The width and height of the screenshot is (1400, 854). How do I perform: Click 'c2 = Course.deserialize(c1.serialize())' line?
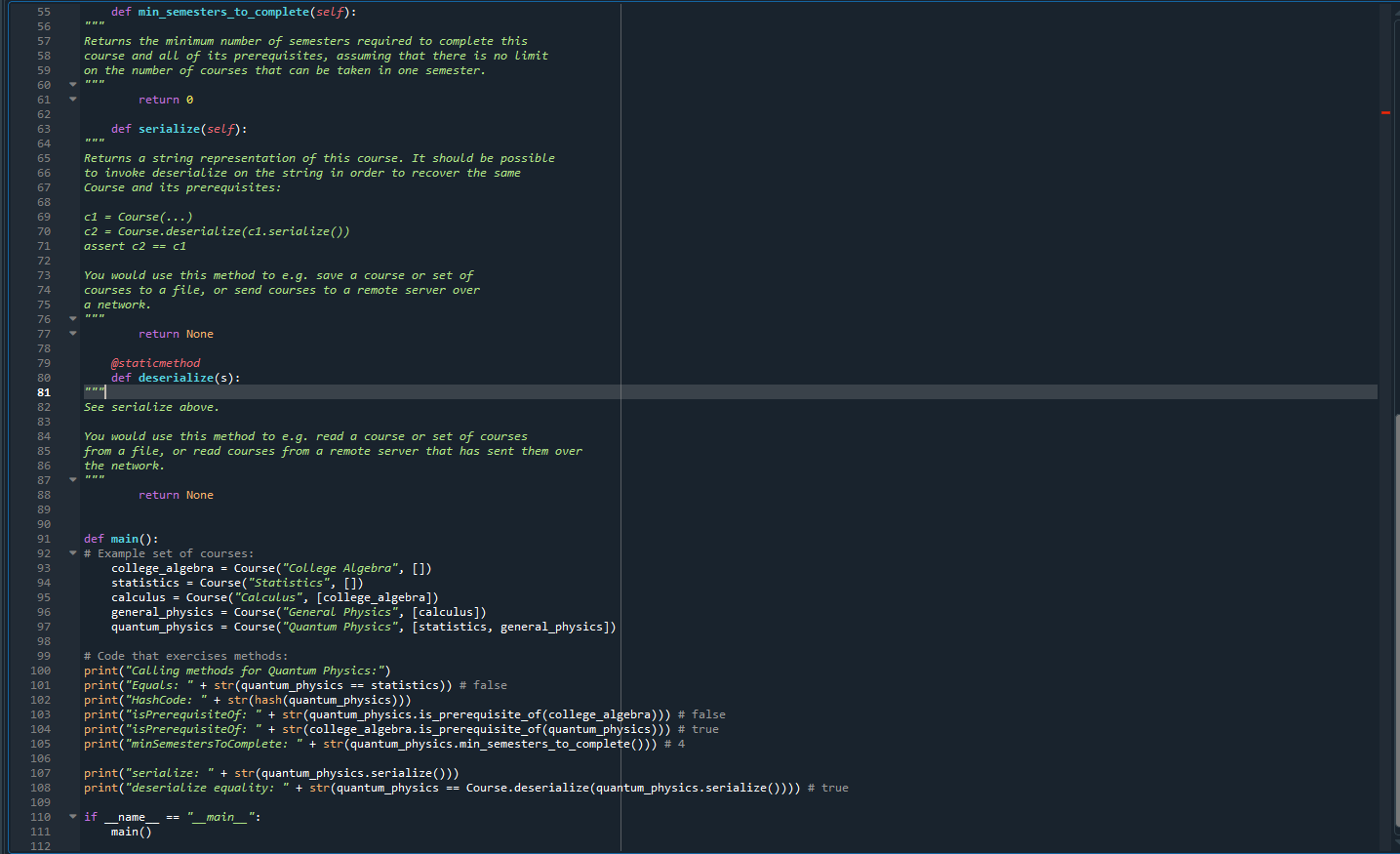click(x=217, y=231)
